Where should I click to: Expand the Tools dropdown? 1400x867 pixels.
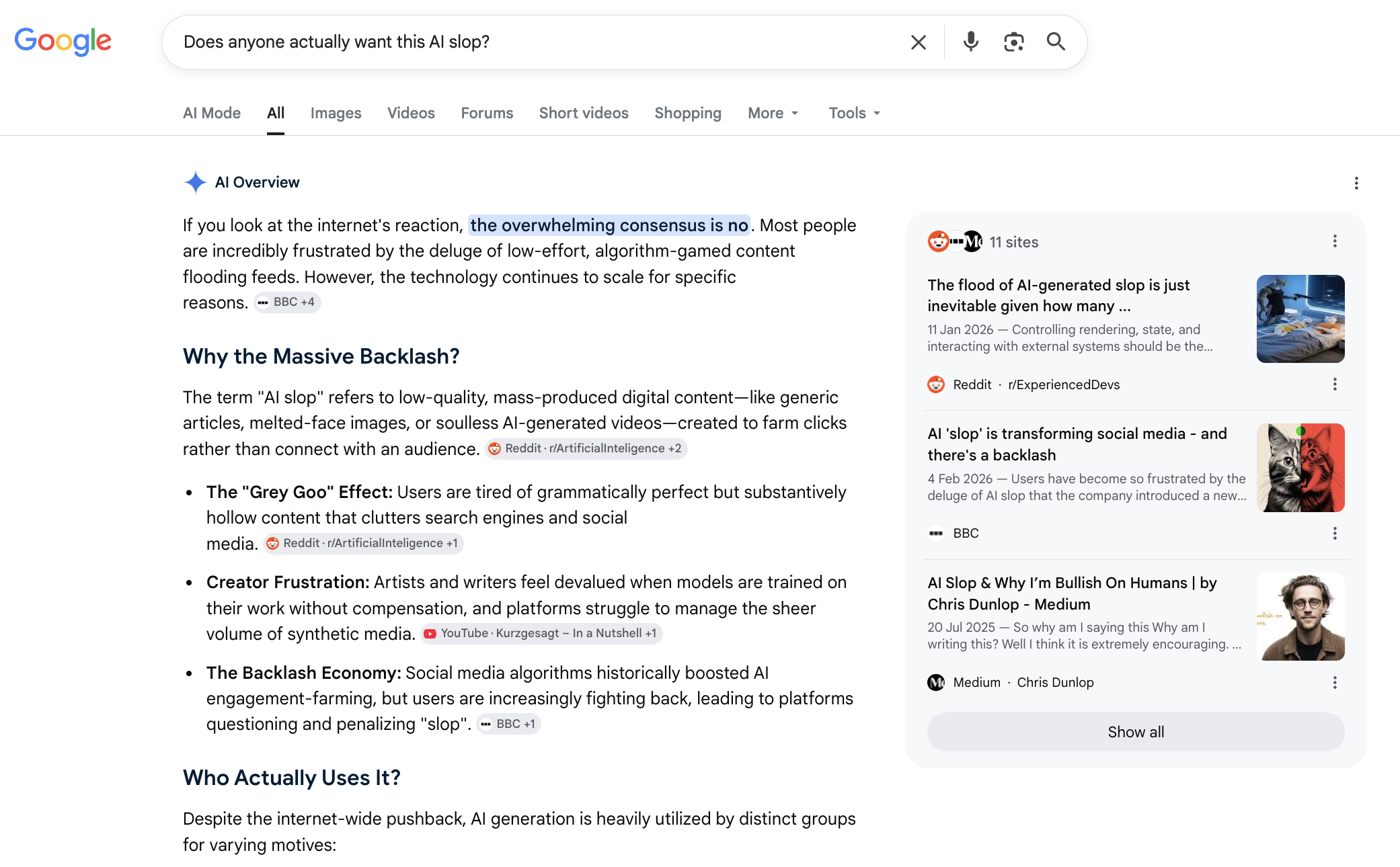[855, 113]
